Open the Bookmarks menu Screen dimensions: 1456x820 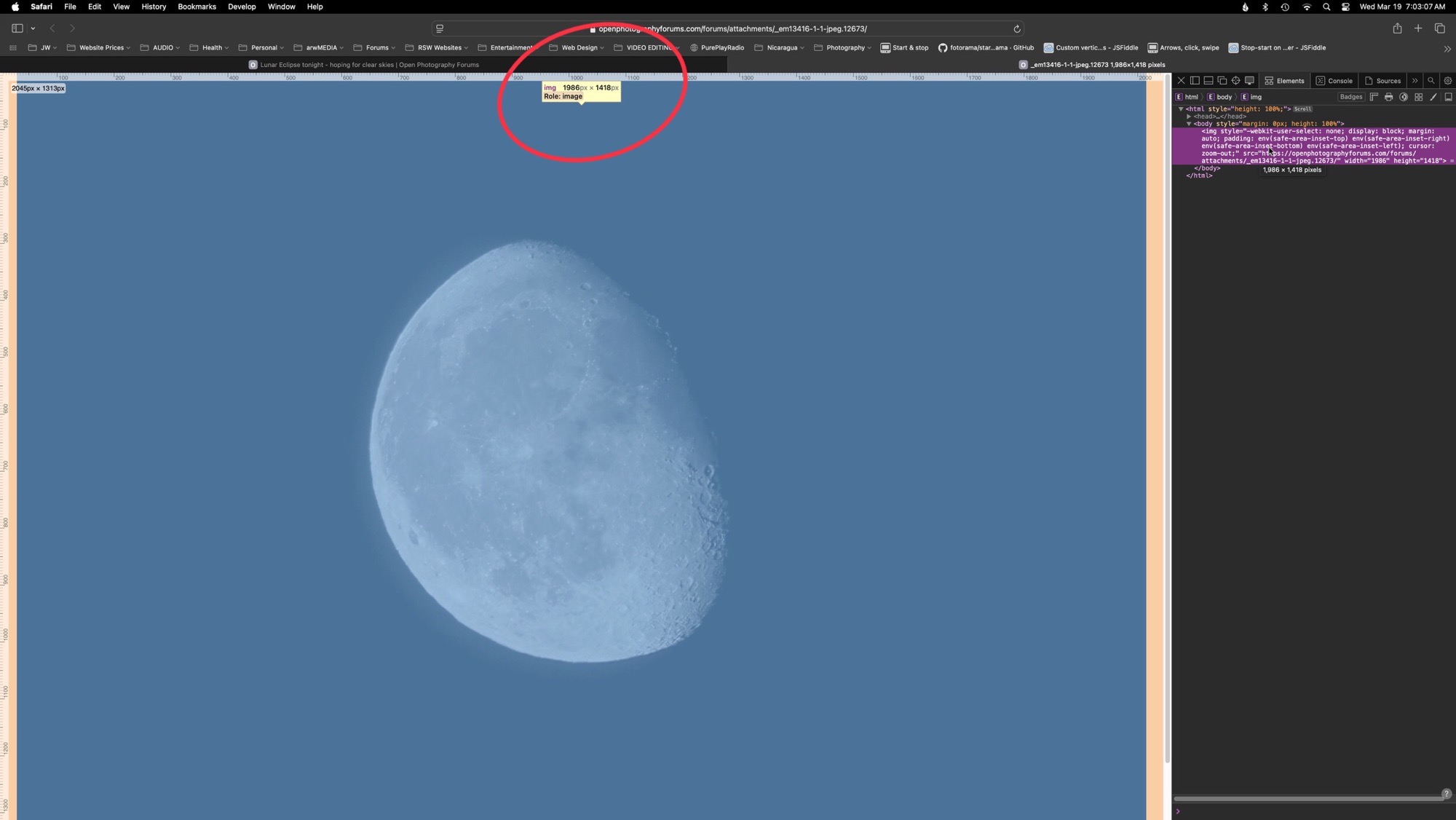click(197, 7)
